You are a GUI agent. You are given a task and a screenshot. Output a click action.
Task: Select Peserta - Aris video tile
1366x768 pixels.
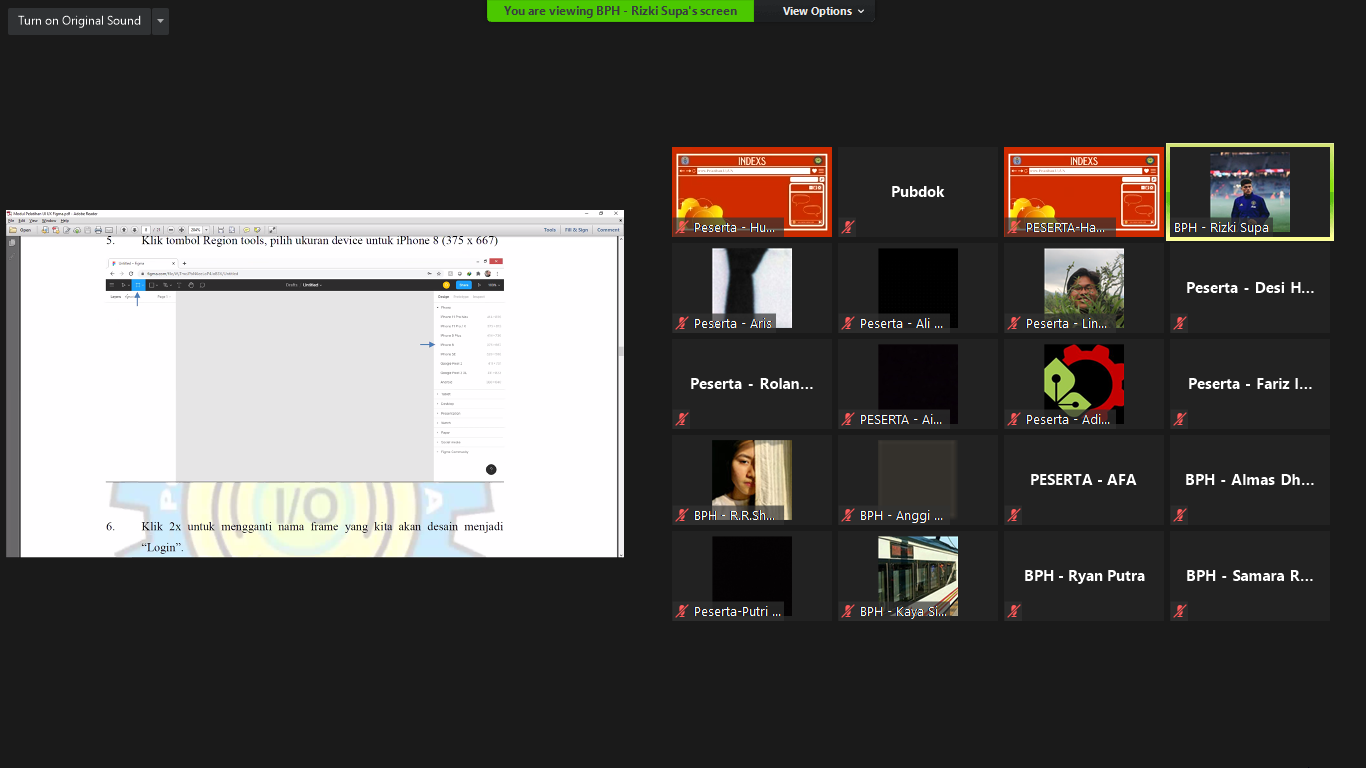752,288
